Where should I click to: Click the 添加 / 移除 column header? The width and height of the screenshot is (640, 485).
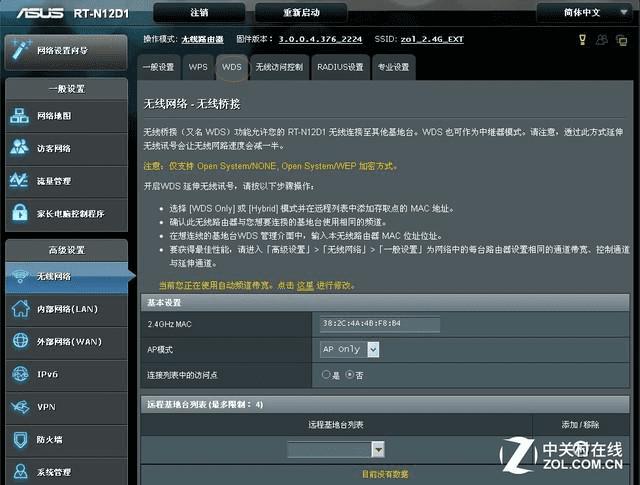point(580,425)
